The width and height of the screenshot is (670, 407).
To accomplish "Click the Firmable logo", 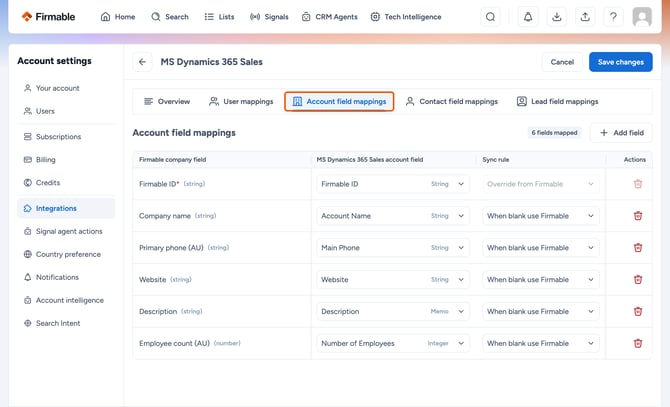I will 48,17.
